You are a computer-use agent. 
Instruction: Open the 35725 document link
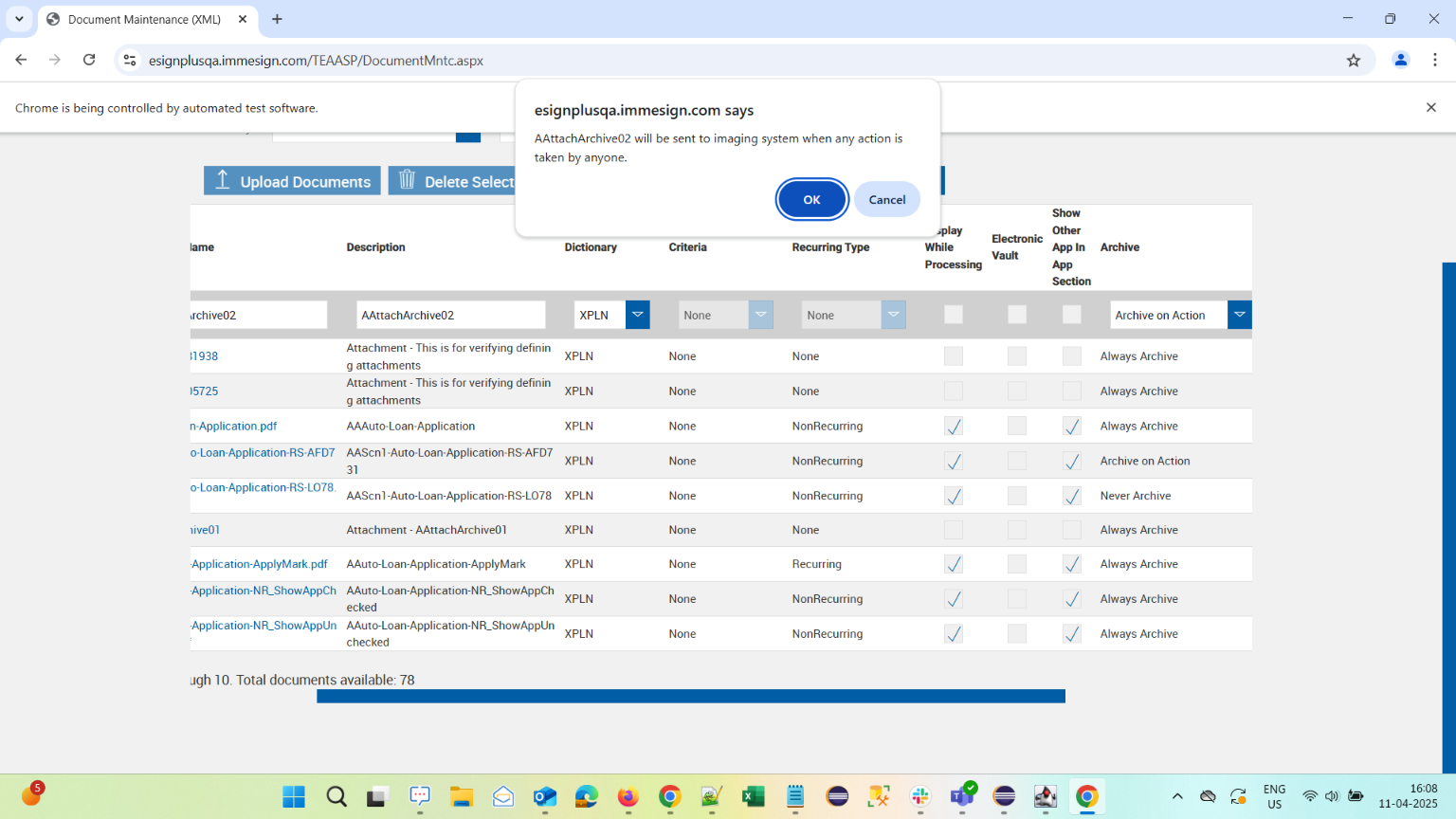point(204,391)
